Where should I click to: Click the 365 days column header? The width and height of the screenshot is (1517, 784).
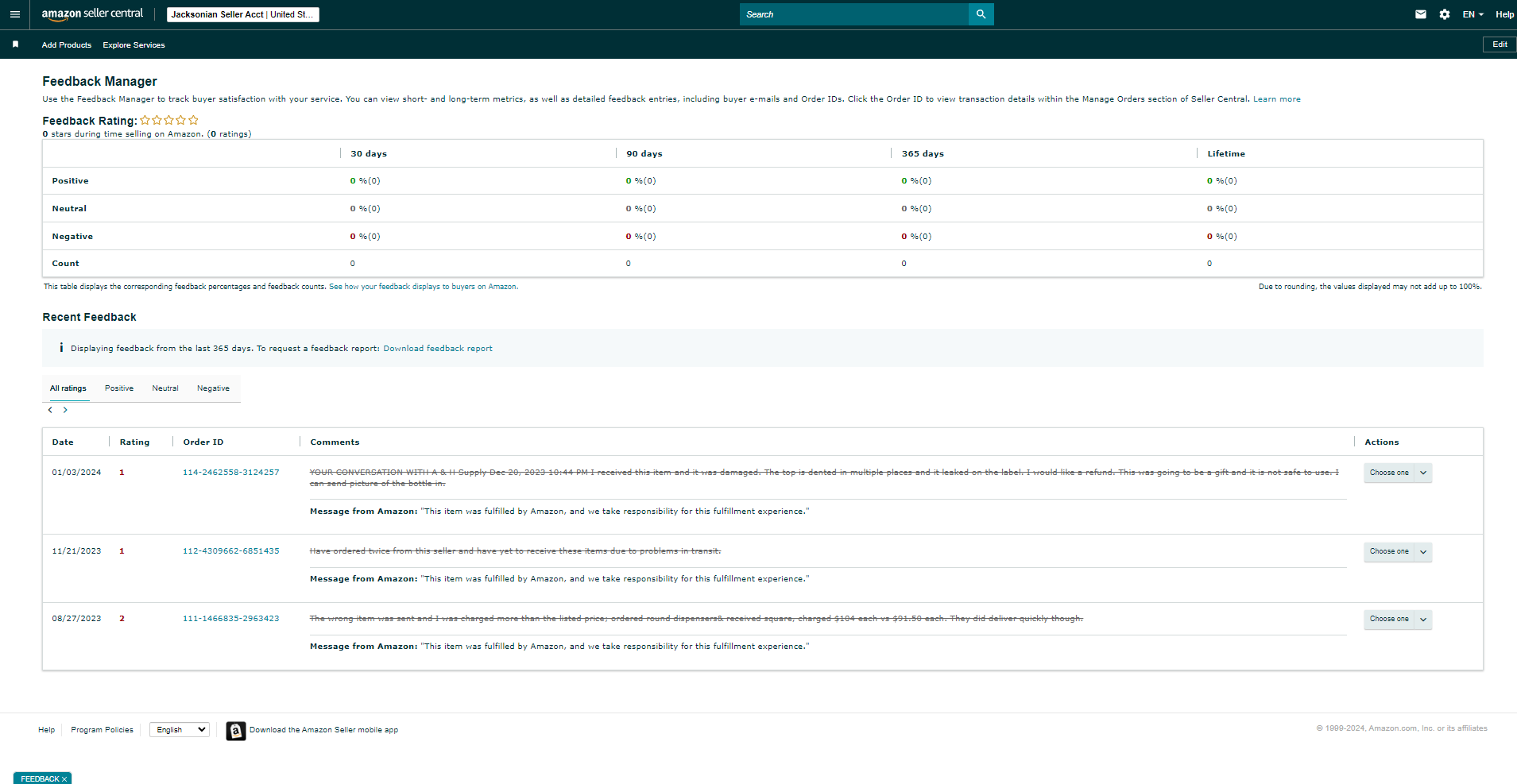tap(923, 154)
